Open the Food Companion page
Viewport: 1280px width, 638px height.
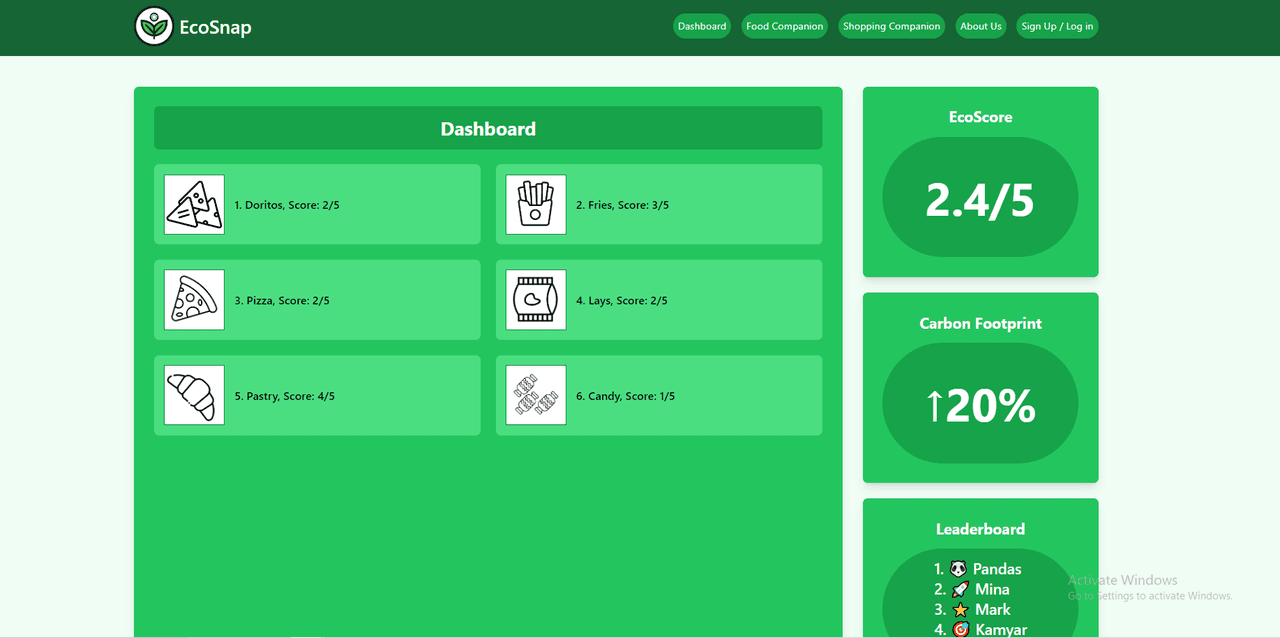[784, 26]
